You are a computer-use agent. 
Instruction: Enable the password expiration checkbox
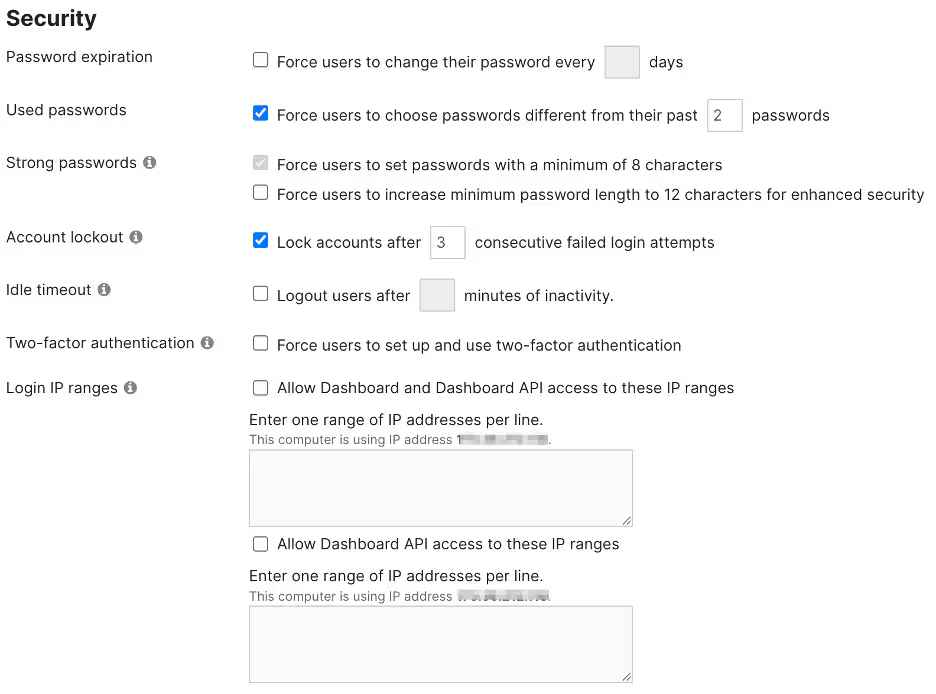click(x=260, y=60)
